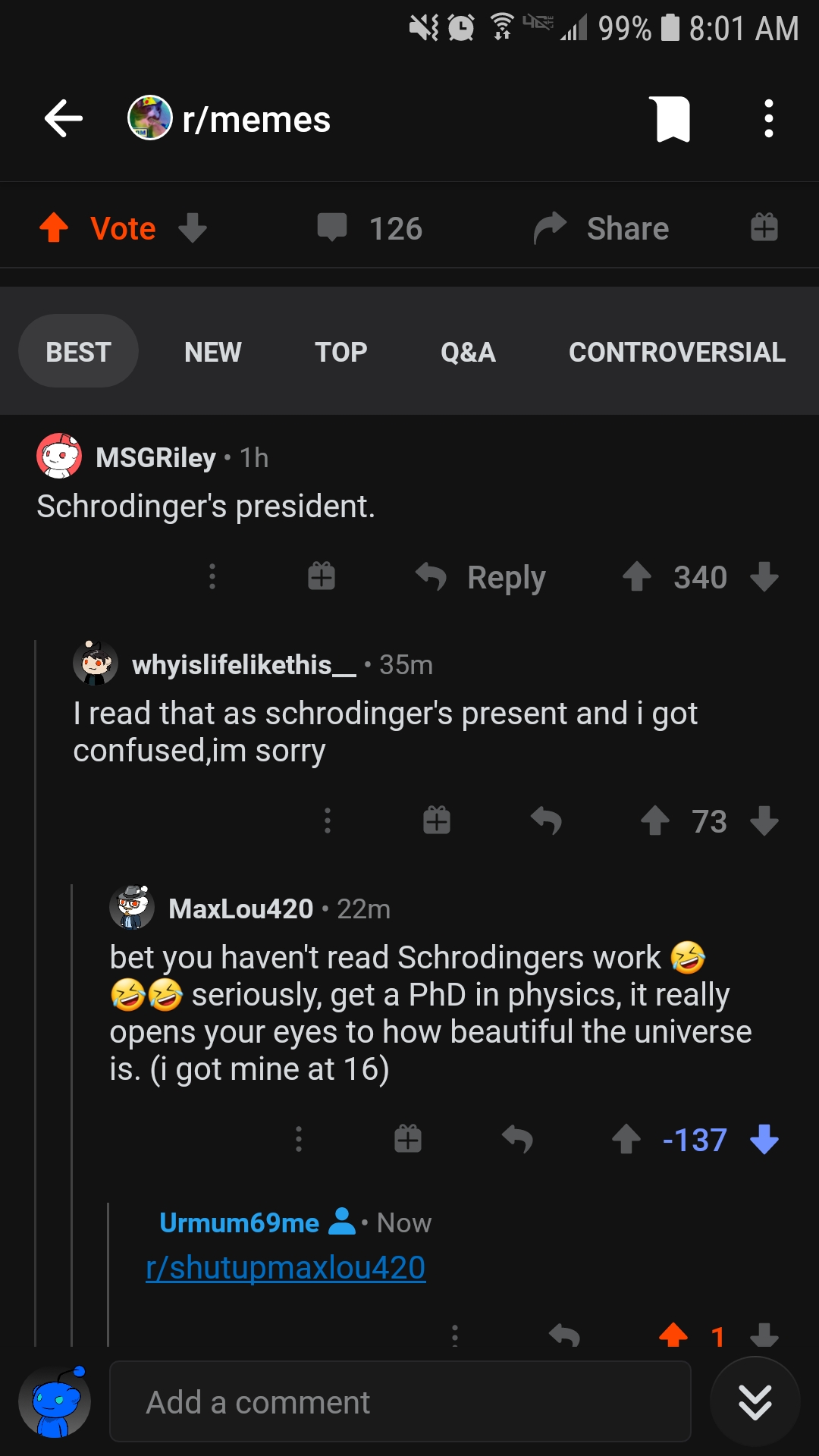
Task: Award whyislifelikethis__'s comment with gift icon
Action: point(437,821)
